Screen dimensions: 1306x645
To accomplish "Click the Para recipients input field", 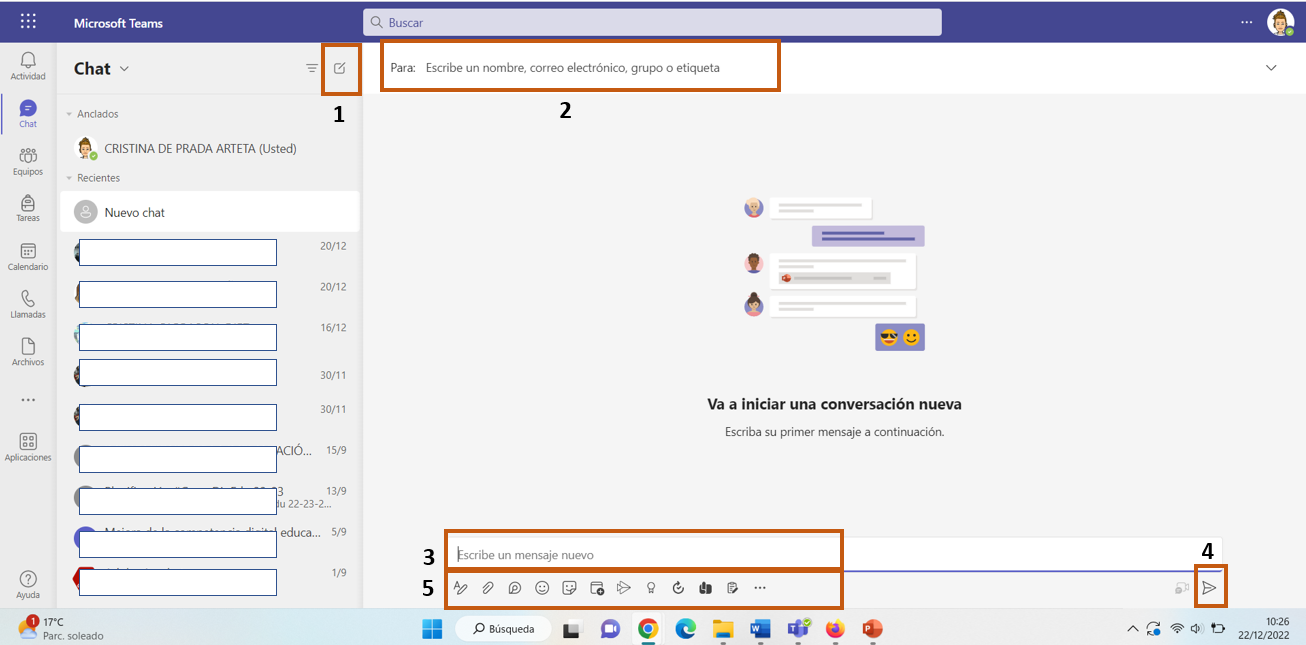I will [x=580, y=68].
